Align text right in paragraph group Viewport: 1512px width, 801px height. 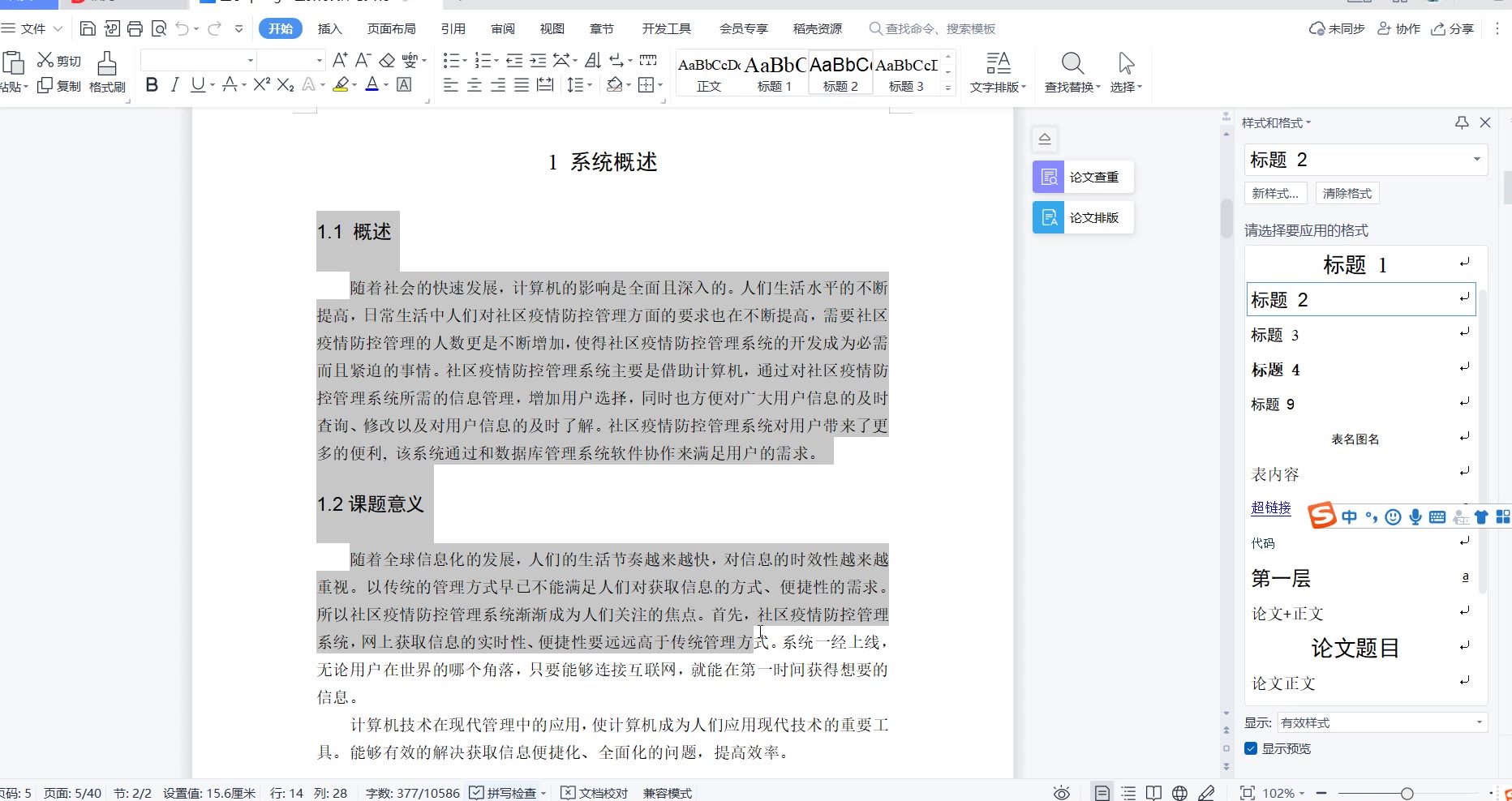[498, 84]
